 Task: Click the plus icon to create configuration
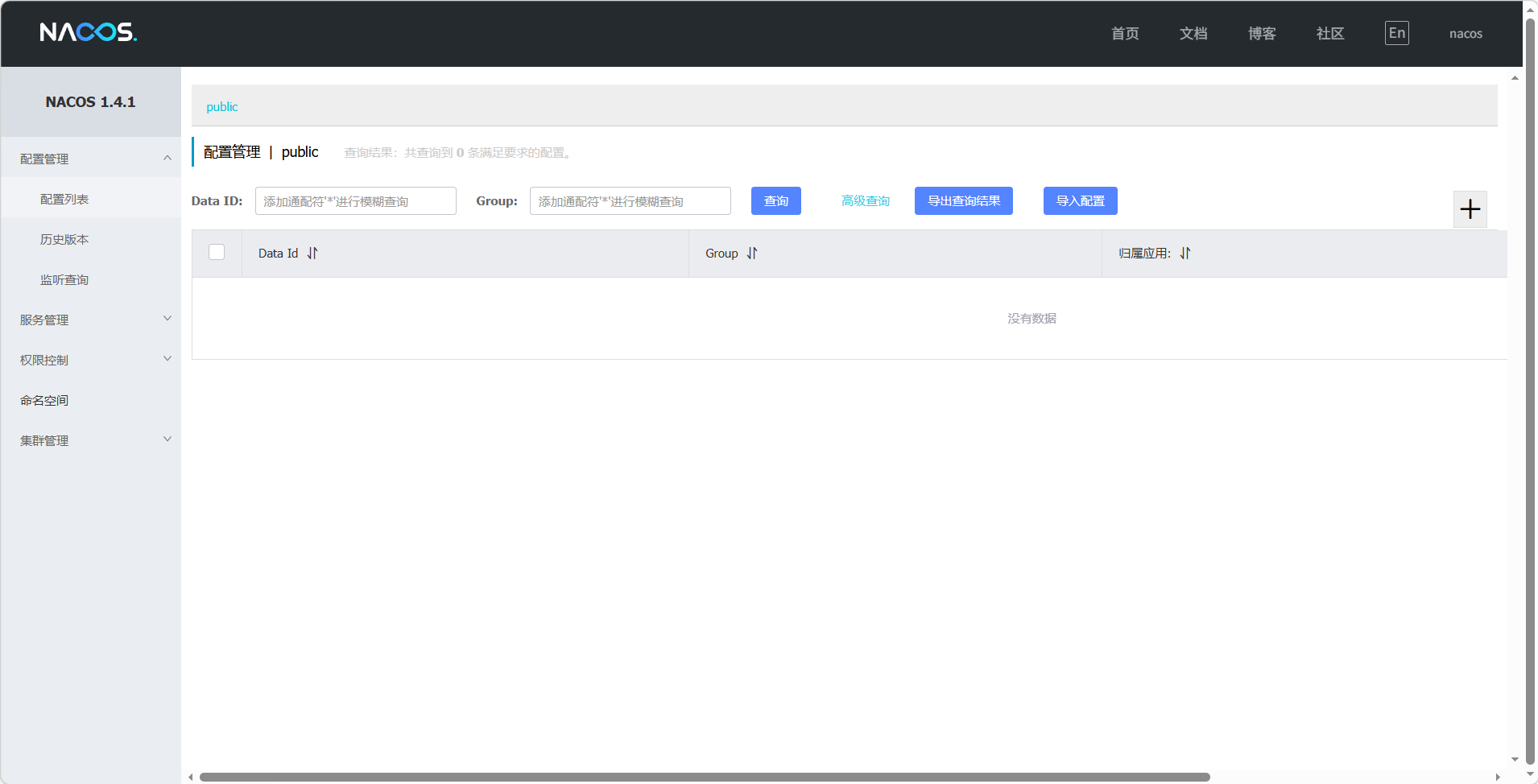click(x=1470, y=209)
